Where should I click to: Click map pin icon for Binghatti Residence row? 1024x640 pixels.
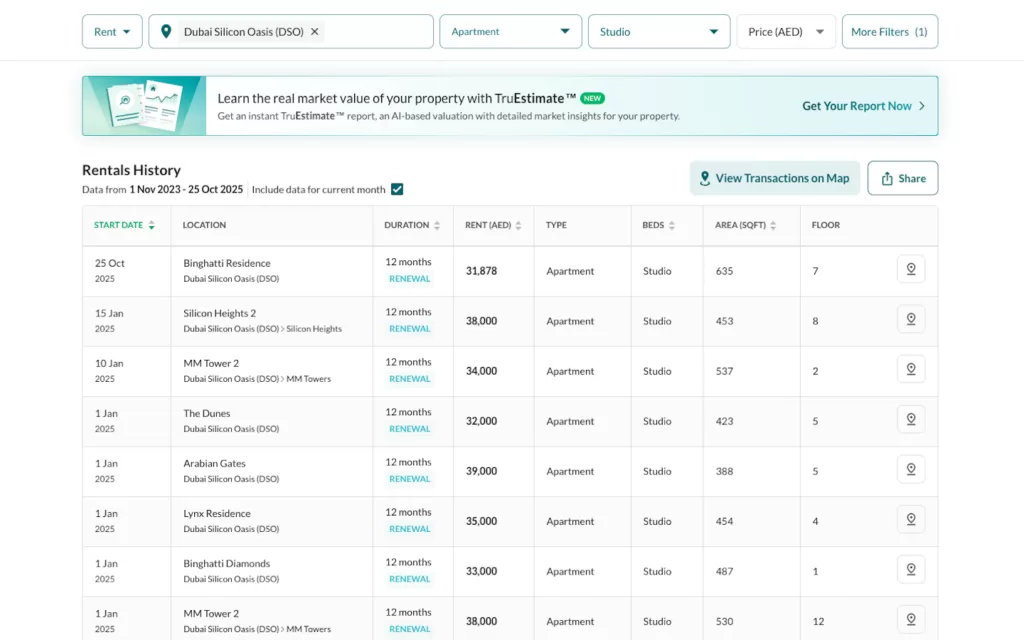click(910, 269)
